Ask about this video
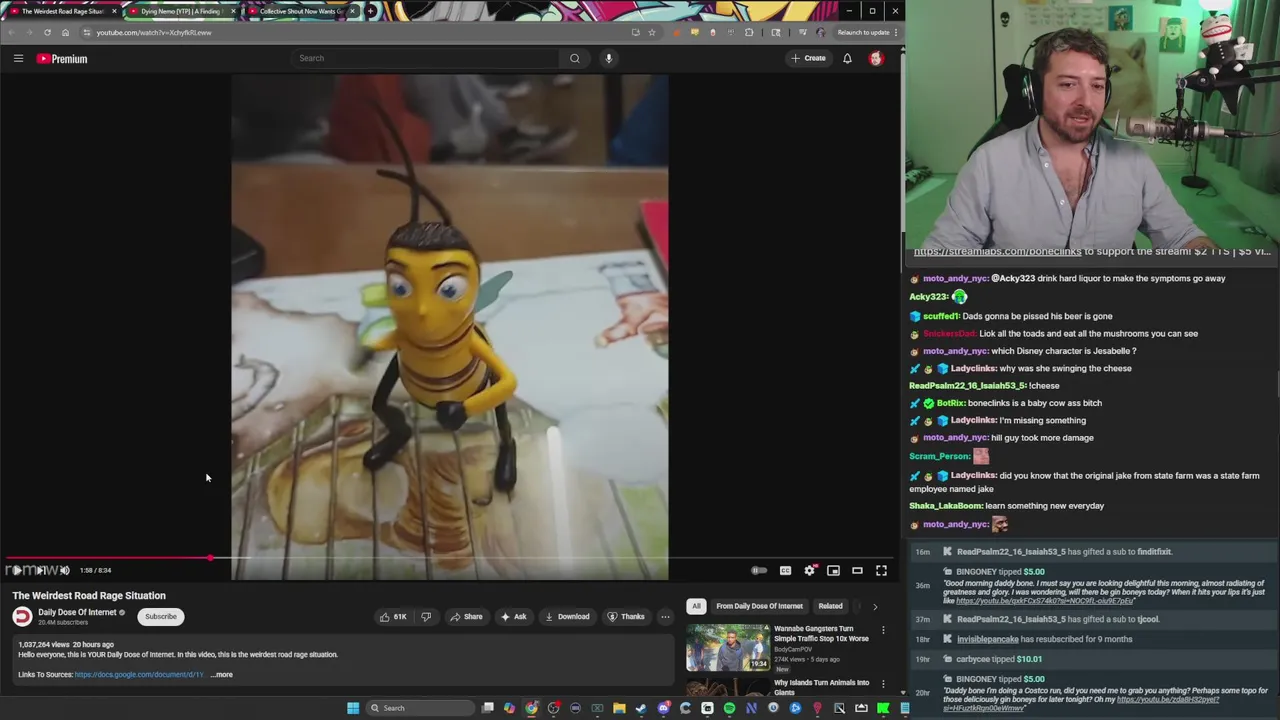This screenshot has height=720, width=1280. point(513,617)
